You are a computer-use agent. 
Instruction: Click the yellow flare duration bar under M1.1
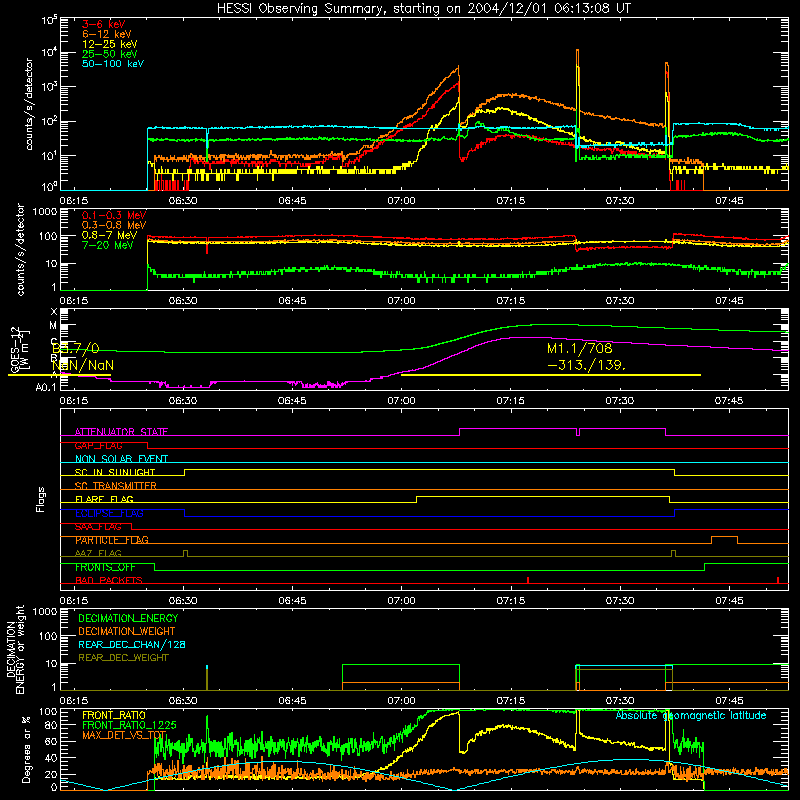551,375
